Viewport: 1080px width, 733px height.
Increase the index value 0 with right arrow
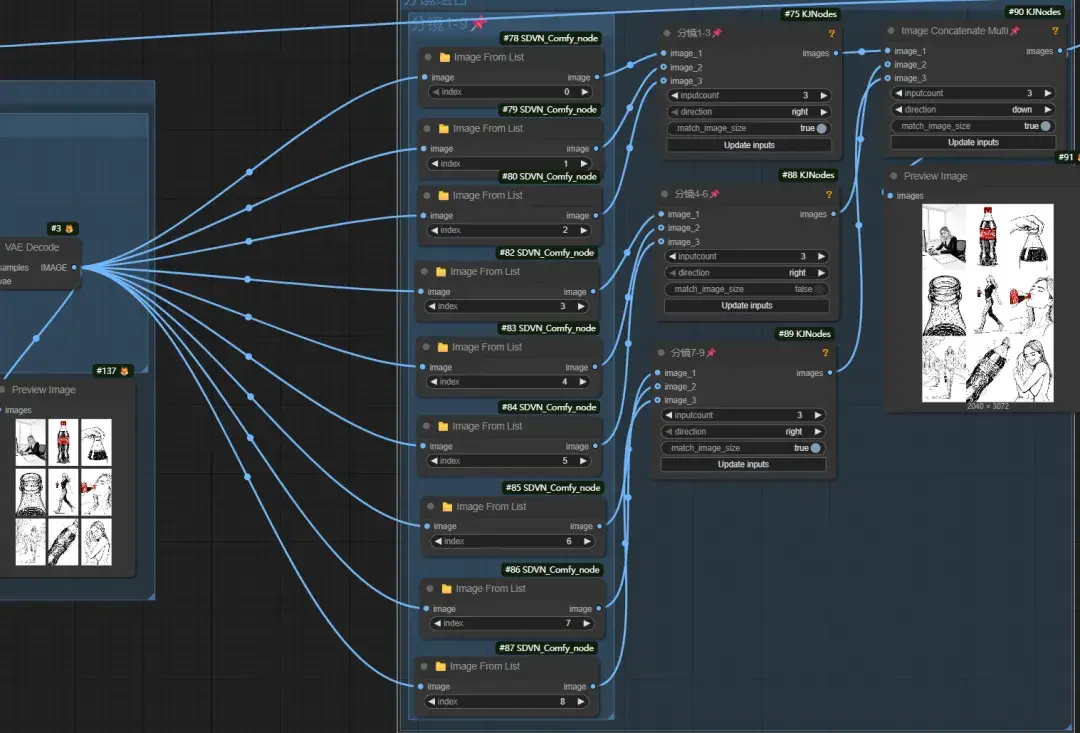(585, 92)
